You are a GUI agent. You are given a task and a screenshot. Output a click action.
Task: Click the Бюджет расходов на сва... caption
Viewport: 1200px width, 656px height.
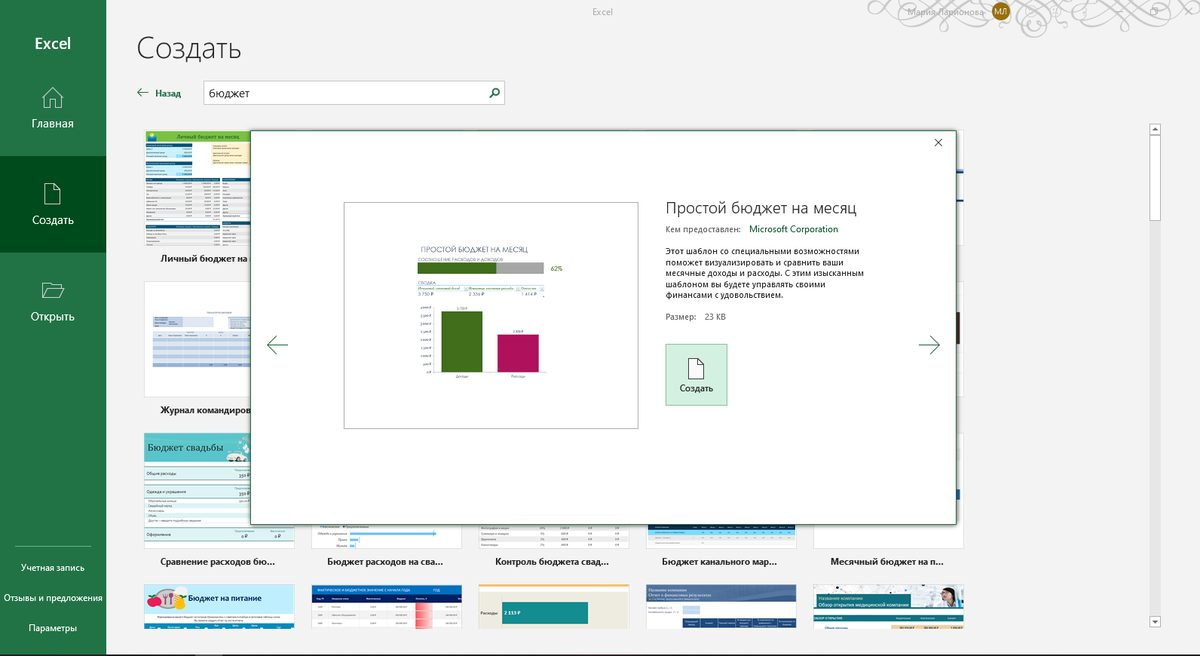(385, 562)
